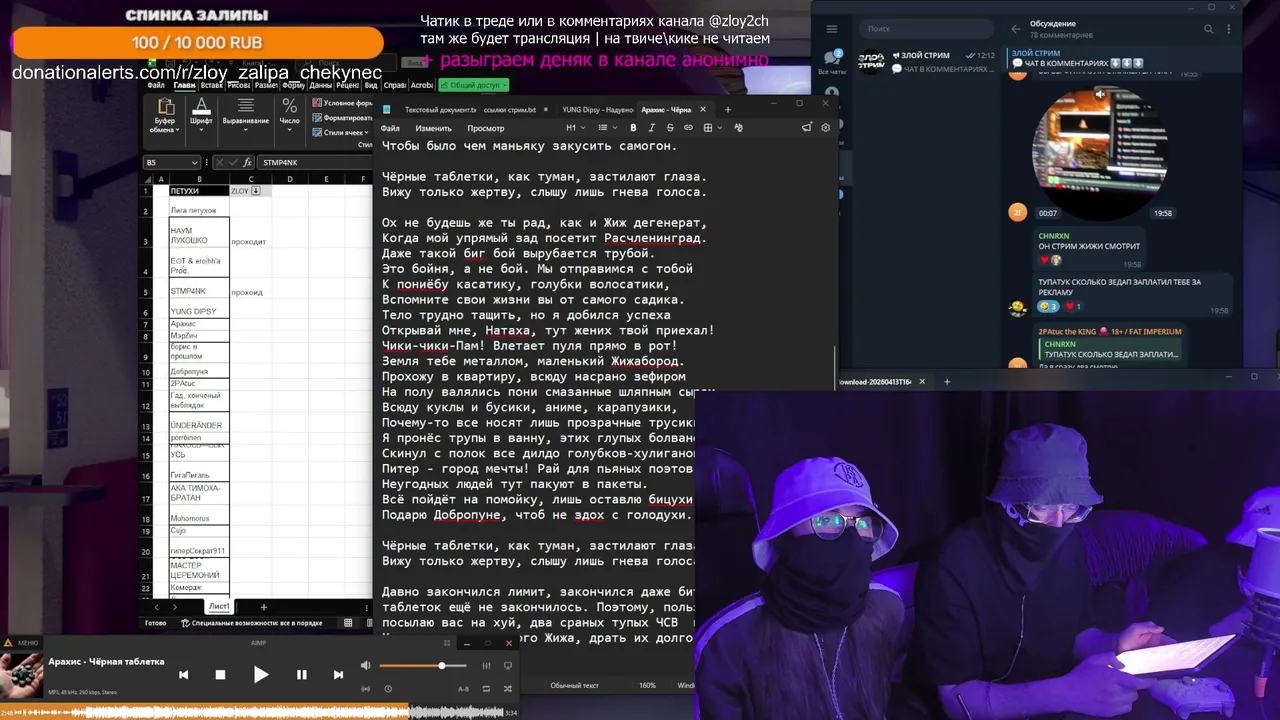This screenshot has width=1280, height=720.
Task: Switch to ссылки стрим.txt tab
Action: pyautogui.click(x=509, y=110)
